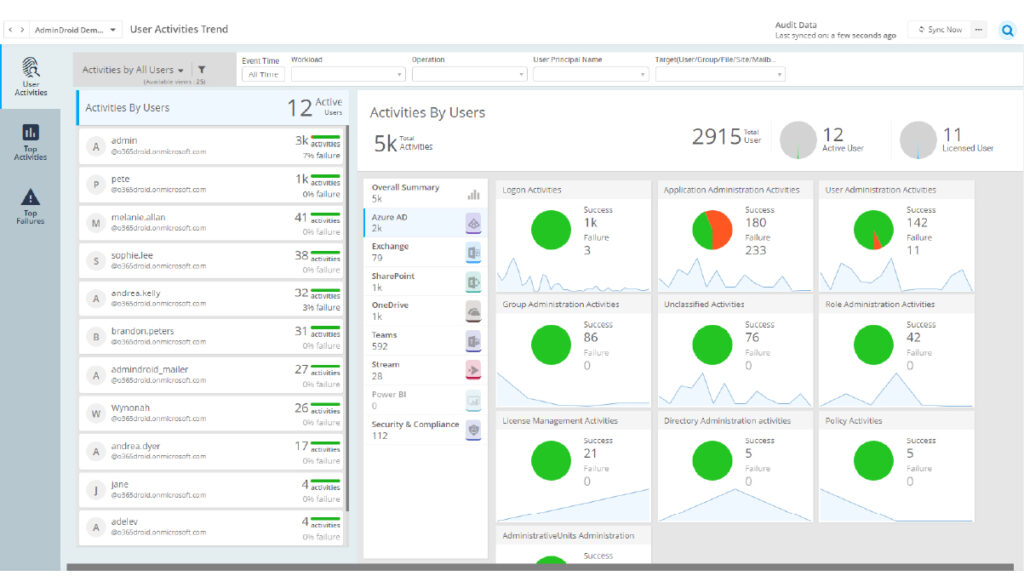Open the User Activities sidebar section
1024x587 pixels.
coord(30,76)
